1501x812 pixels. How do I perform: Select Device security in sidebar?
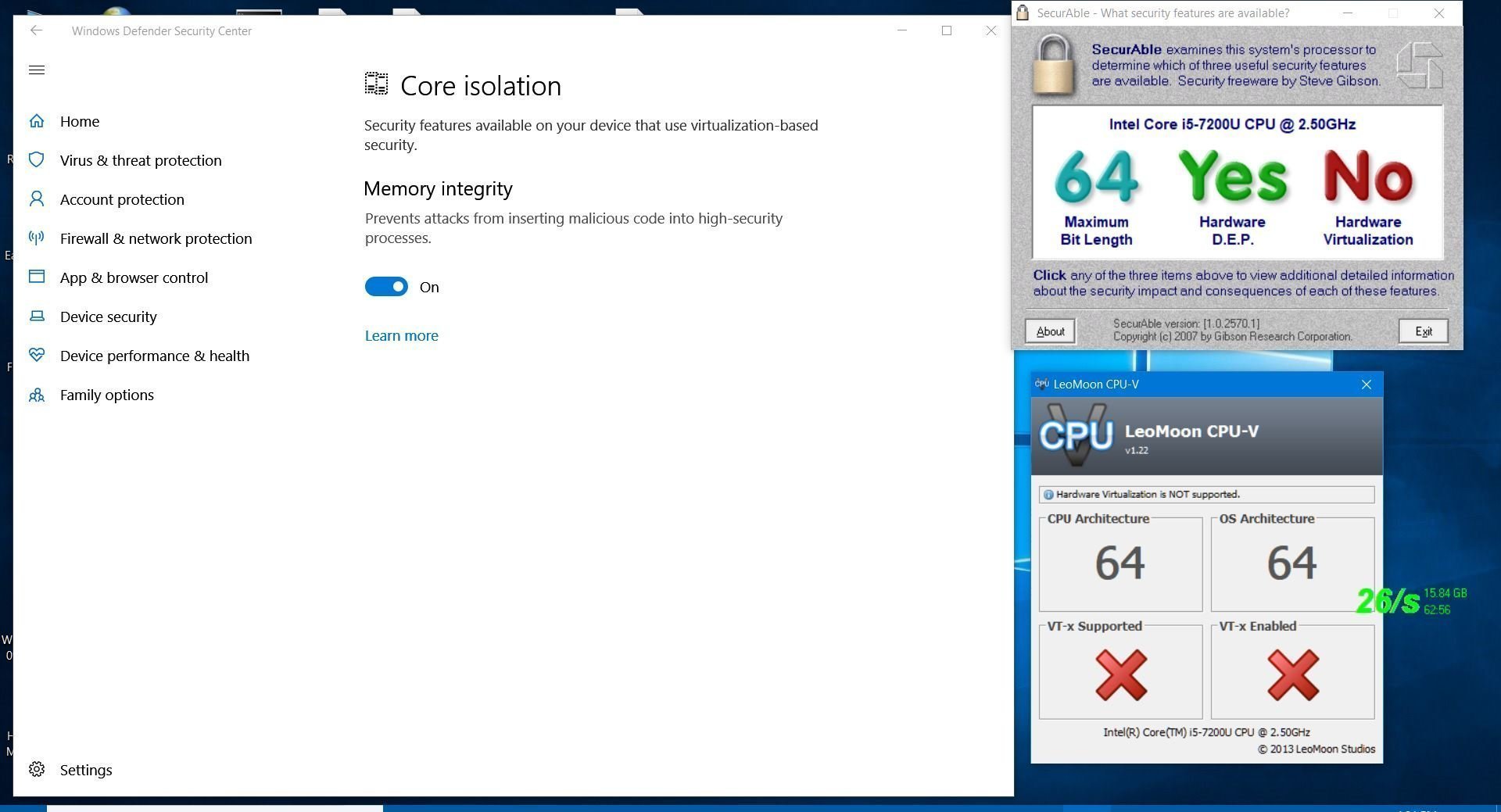109,317
